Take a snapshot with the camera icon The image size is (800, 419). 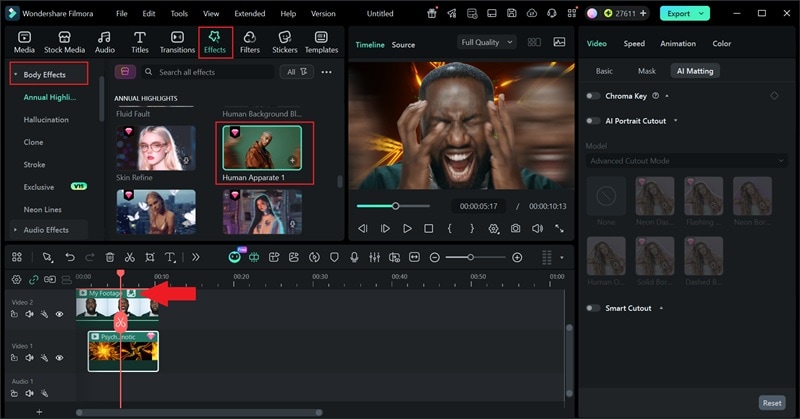[x=516, y=229]
